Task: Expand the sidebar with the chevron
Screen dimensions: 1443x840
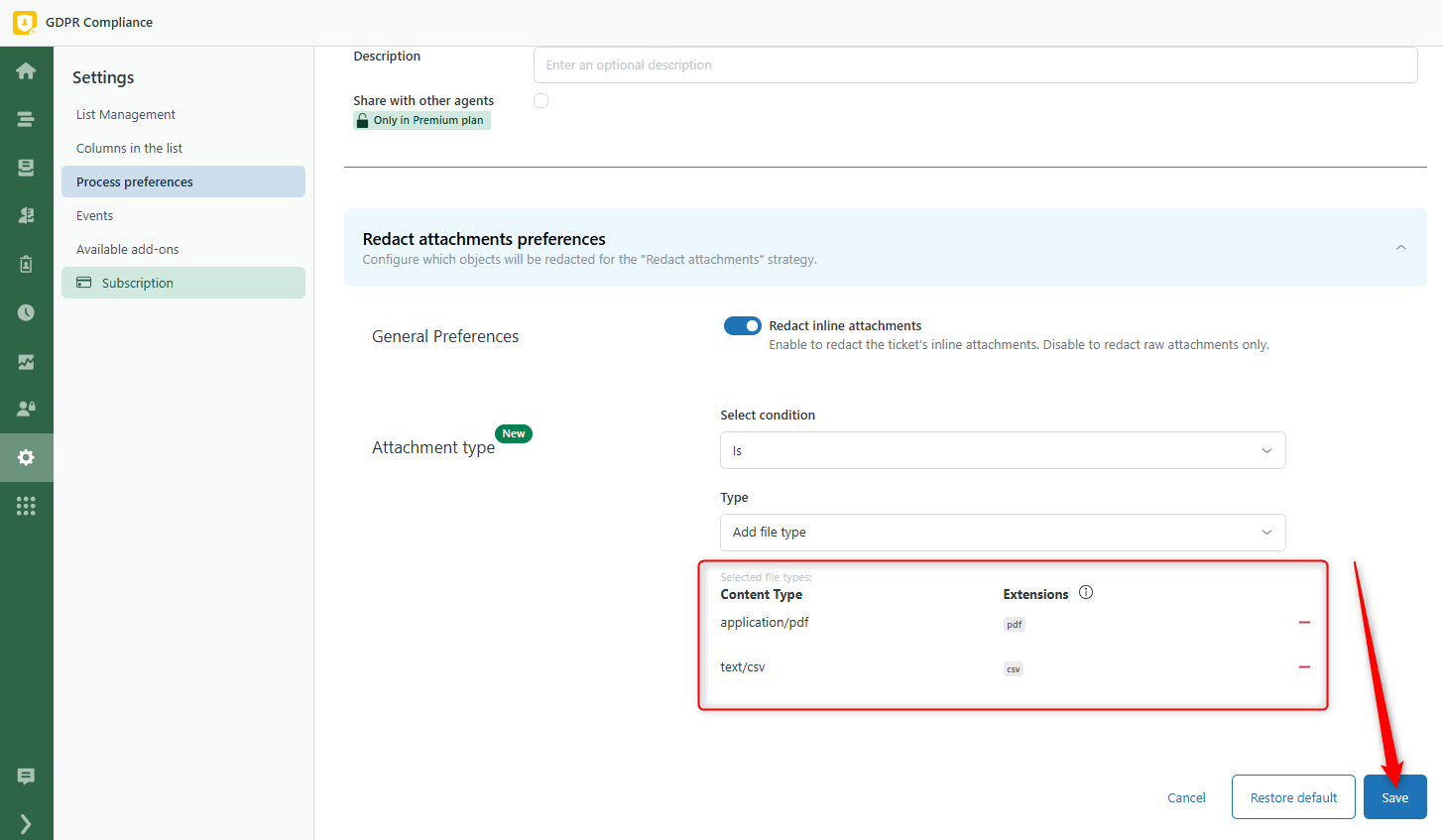Action: coord(27,823)
